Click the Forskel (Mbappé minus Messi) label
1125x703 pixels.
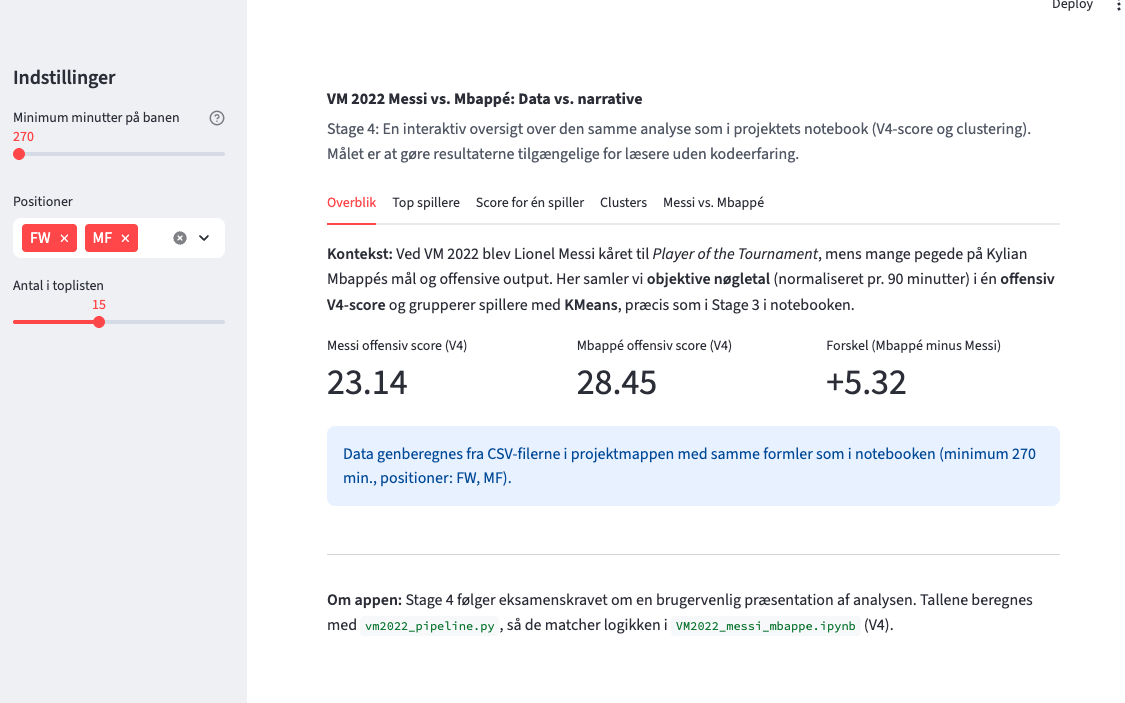pyautogui.click(x=913, y=346)
